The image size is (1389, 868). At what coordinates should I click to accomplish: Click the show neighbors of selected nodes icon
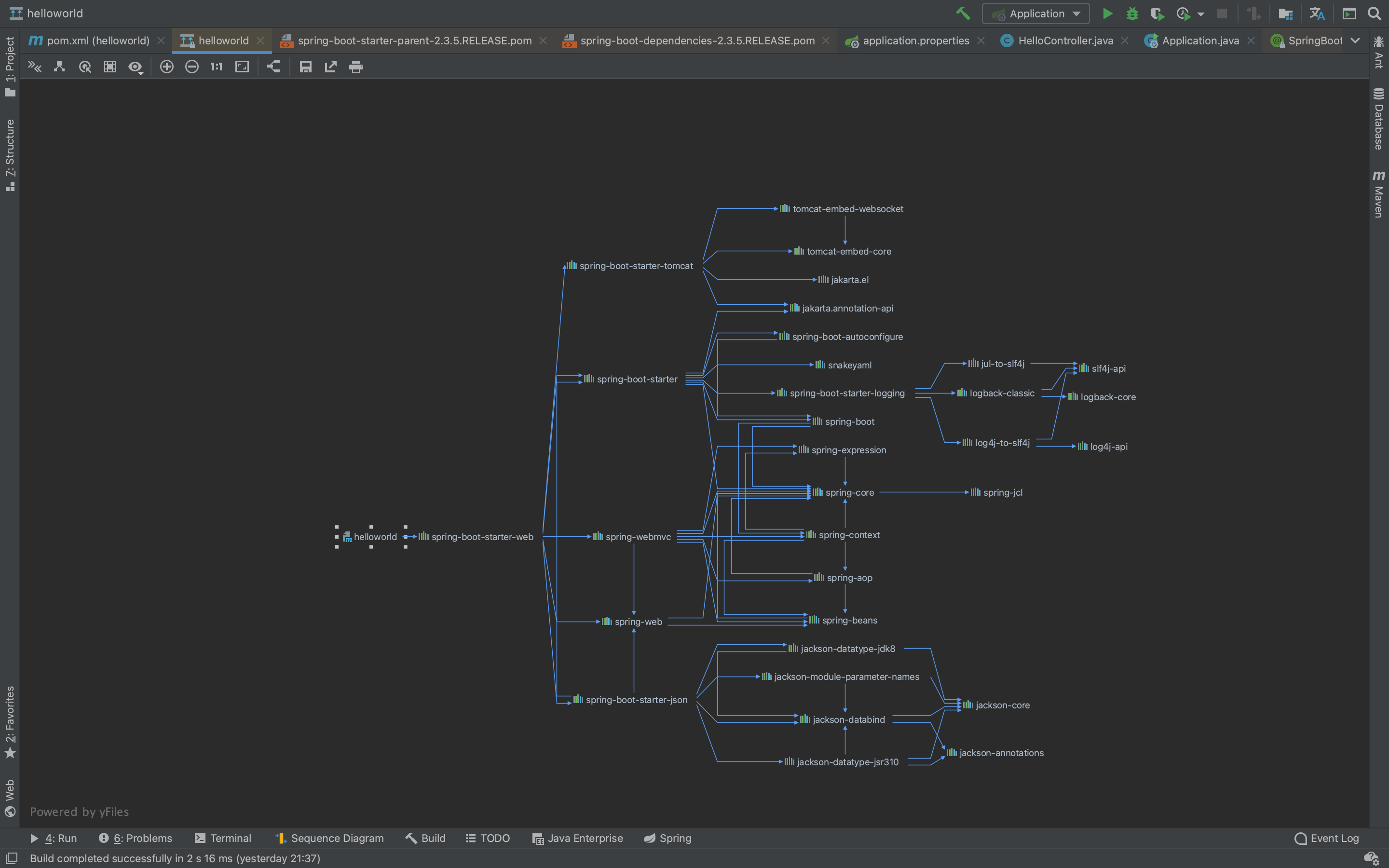pos(59,67)
